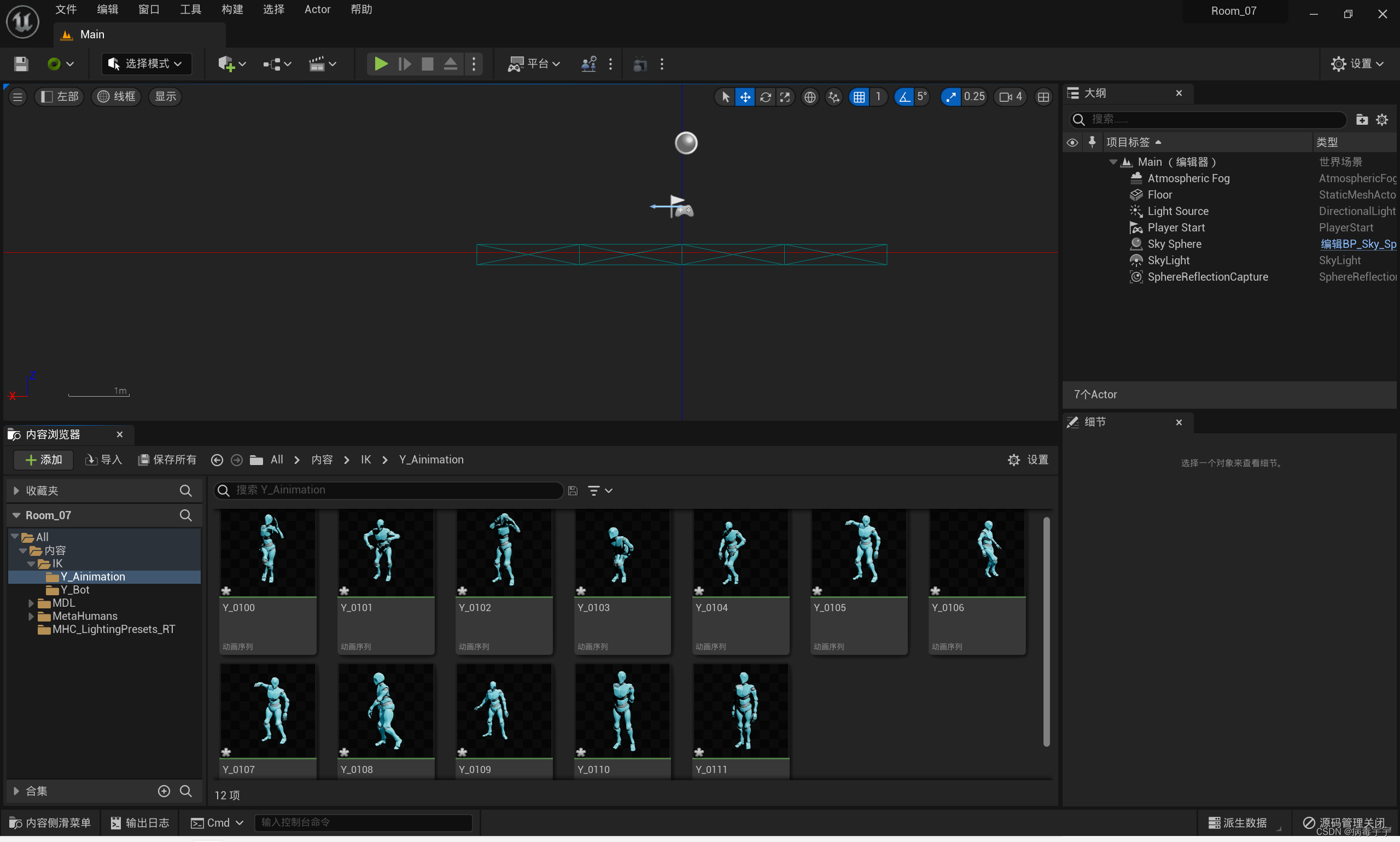Click the add content cube icon
The image size is (1400, 842).
point(226,63)
